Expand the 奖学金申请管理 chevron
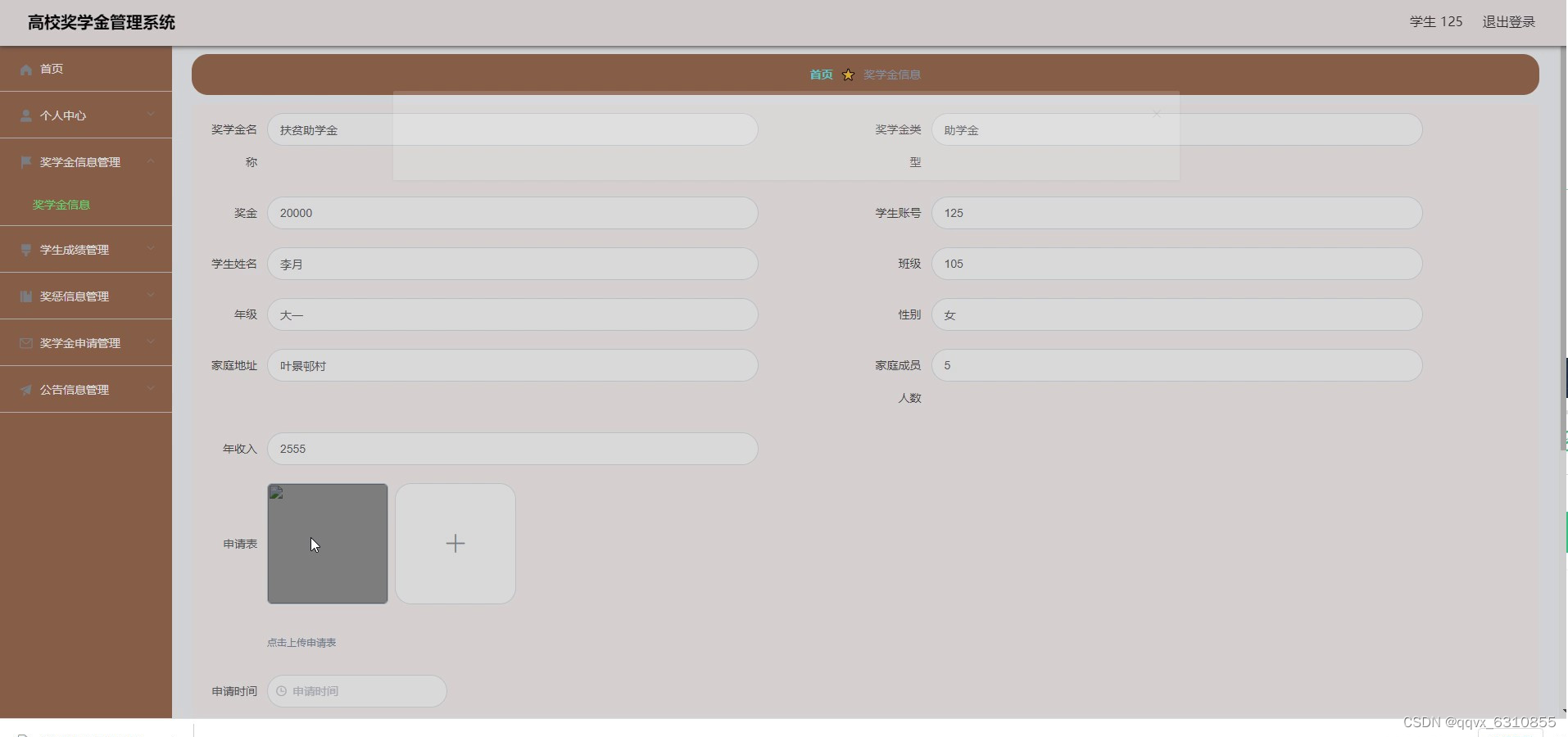The height and width of the screenshot is (737, 1568). [151, 342]
